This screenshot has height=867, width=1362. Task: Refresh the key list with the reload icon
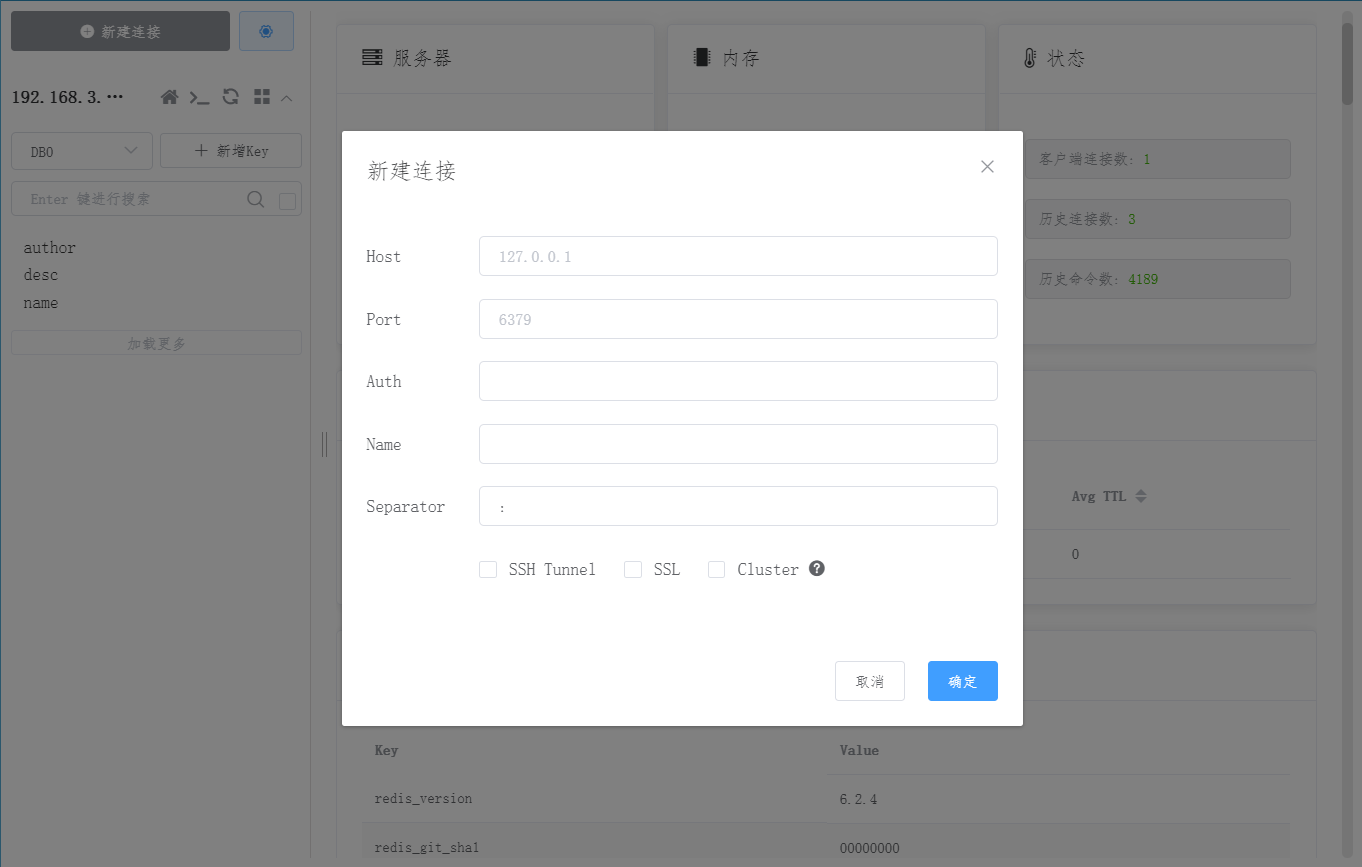230,96
